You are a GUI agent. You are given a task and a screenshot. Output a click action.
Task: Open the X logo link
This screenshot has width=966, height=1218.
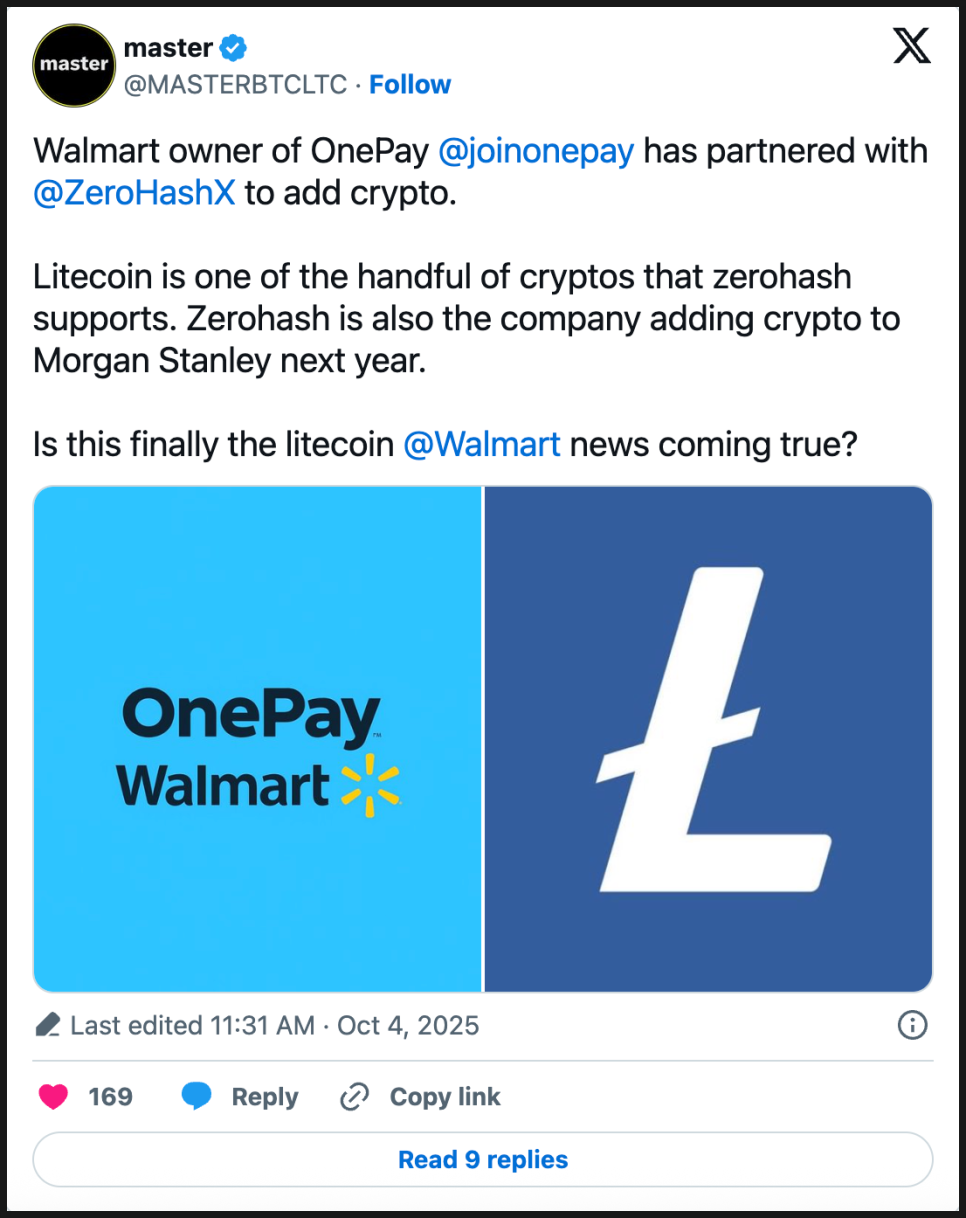point(911,46)
